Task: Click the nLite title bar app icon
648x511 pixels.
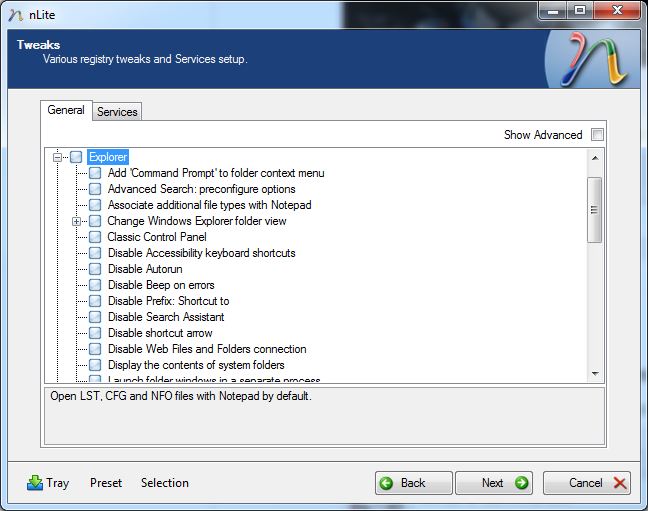Action: coord(16,15)
